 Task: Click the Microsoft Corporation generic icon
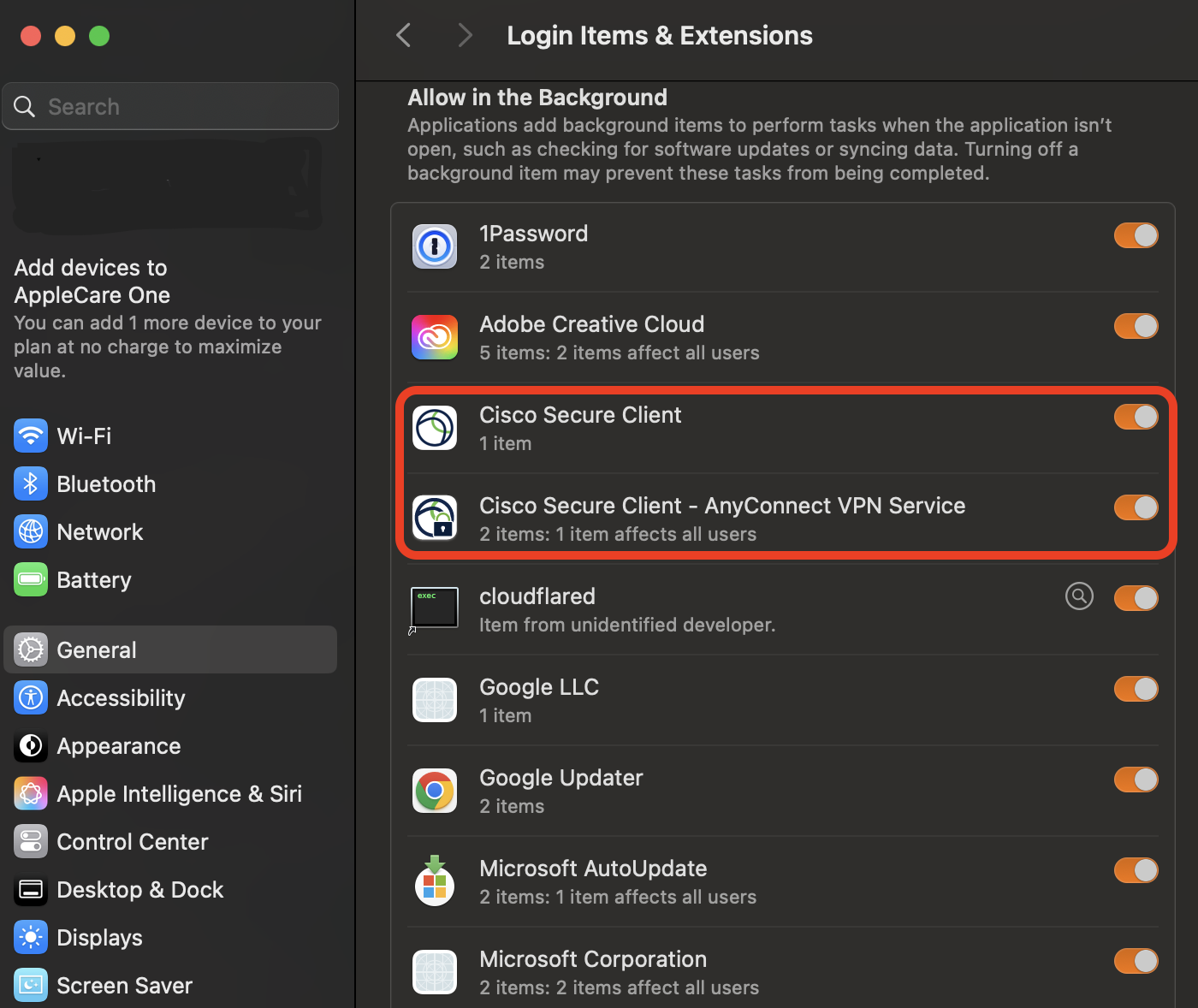(435, 972)
